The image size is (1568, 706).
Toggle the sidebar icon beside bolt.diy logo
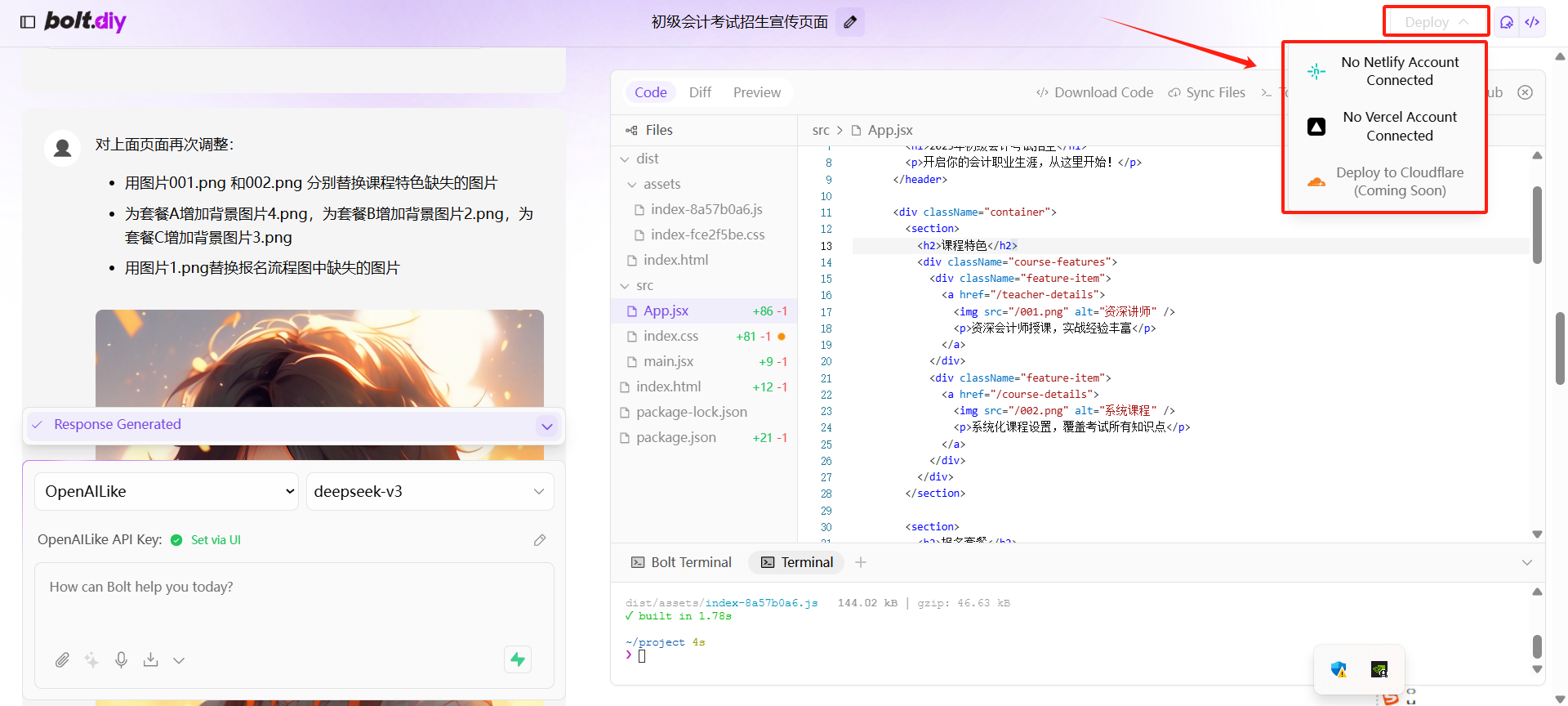coord(28,22)
